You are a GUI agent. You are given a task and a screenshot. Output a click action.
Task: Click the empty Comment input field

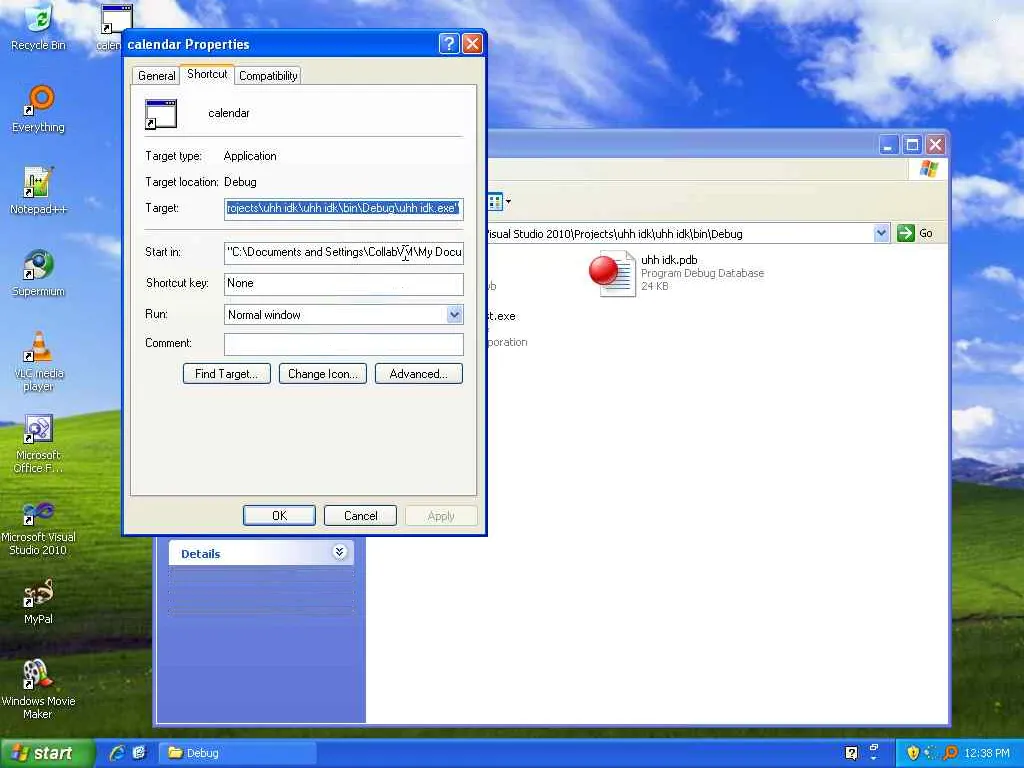(344, 344)
